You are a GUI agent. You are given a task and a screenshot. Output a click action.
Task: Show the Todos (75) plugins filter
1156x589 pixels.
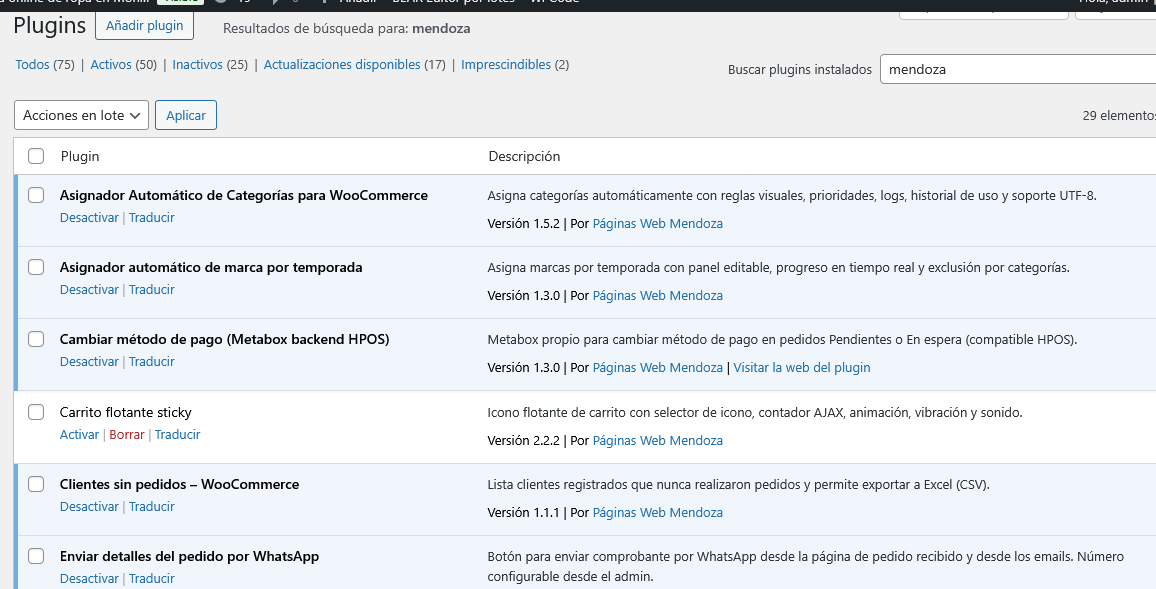coord(45,64)
